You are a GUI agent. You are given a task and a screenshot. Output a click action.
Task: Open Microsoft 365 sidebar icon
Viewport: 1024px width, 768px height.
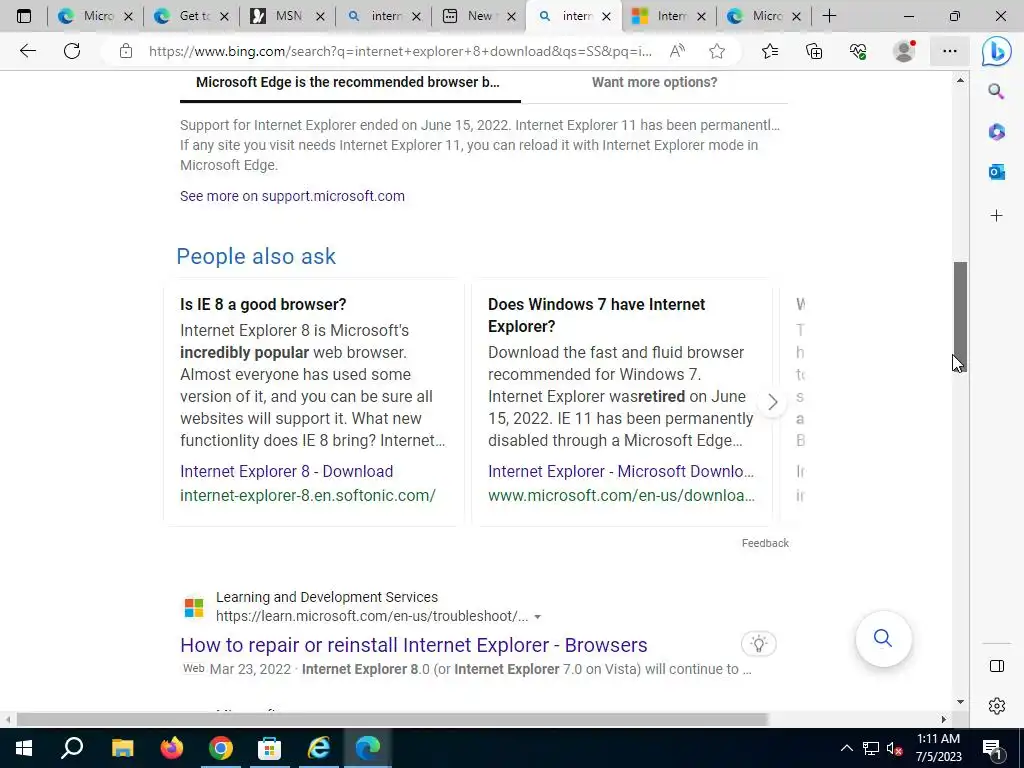tap(996, 132)
